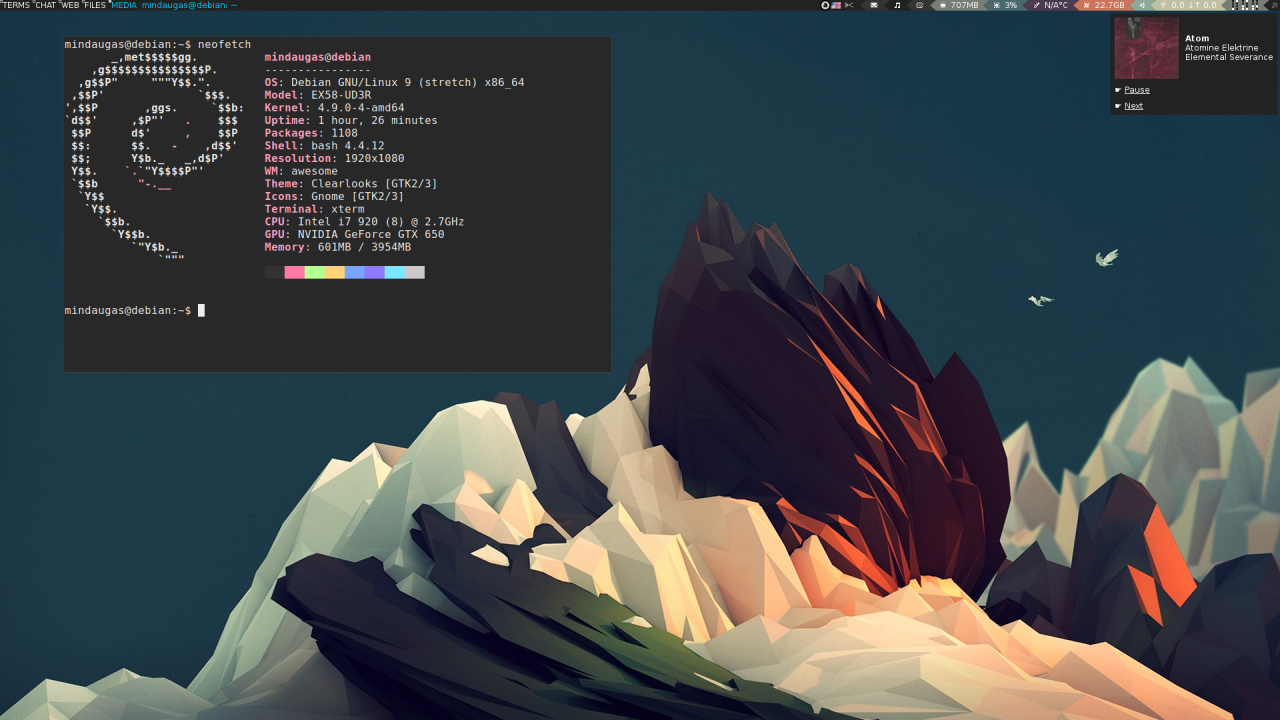Image resolution: width=1280 pixels, height=720 pixels.
Task: Skip to Next track in notification
Action: pos(1133,106)
